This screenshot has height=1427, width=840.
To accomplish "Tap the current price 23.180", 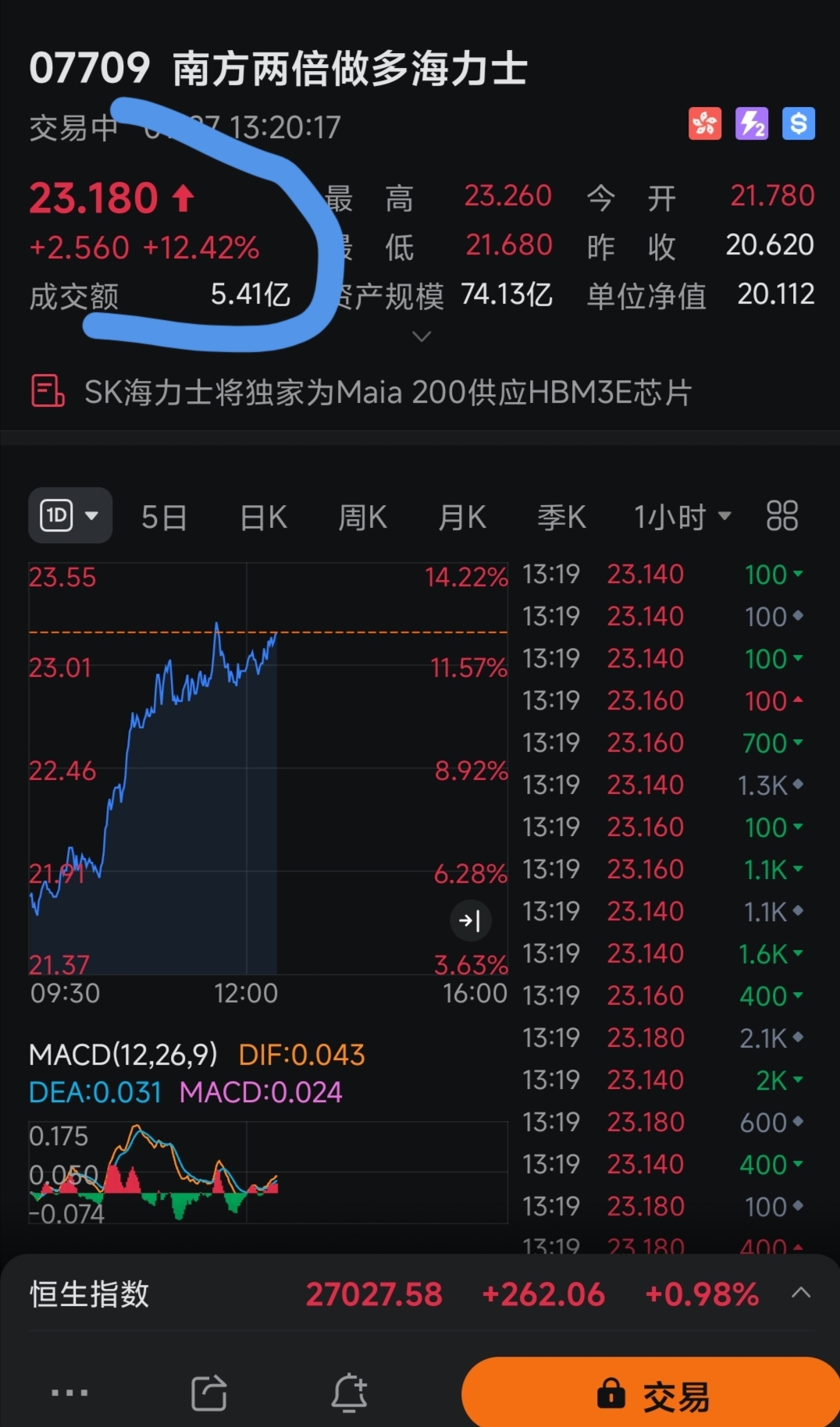I will [x=94, y=198].
